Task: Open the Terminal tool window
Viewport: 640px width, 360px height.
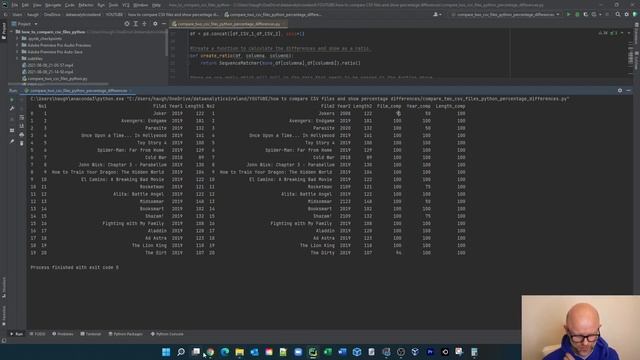Action: (91, 334)
